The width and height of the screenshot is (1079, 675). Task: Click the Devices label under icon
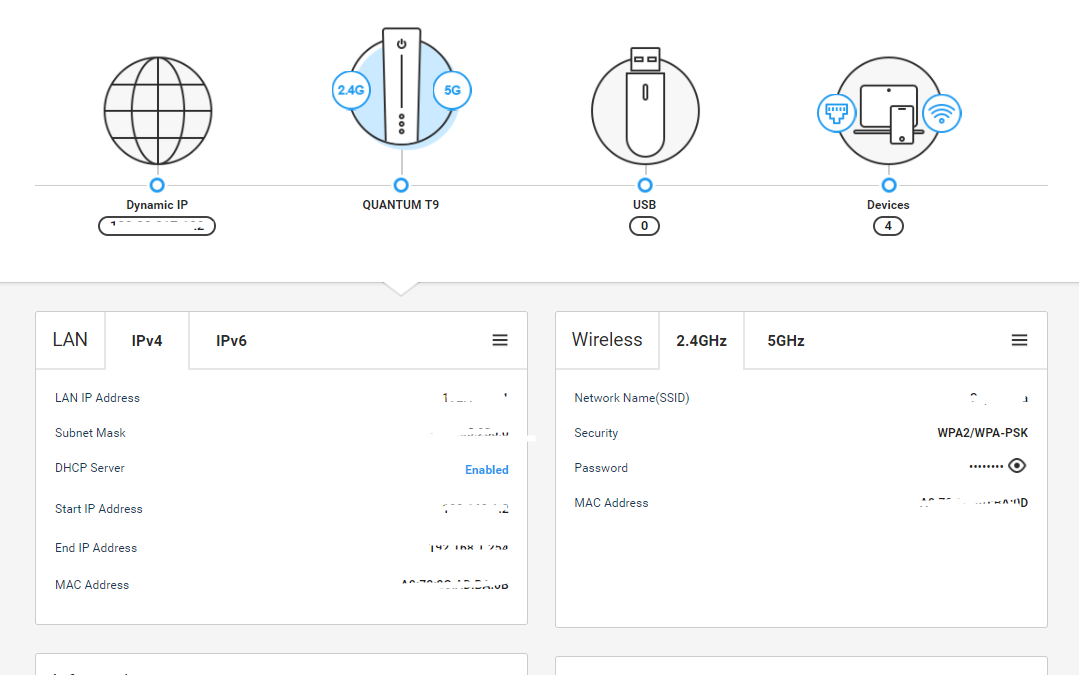pyautogui.click(x=888, y=205)
